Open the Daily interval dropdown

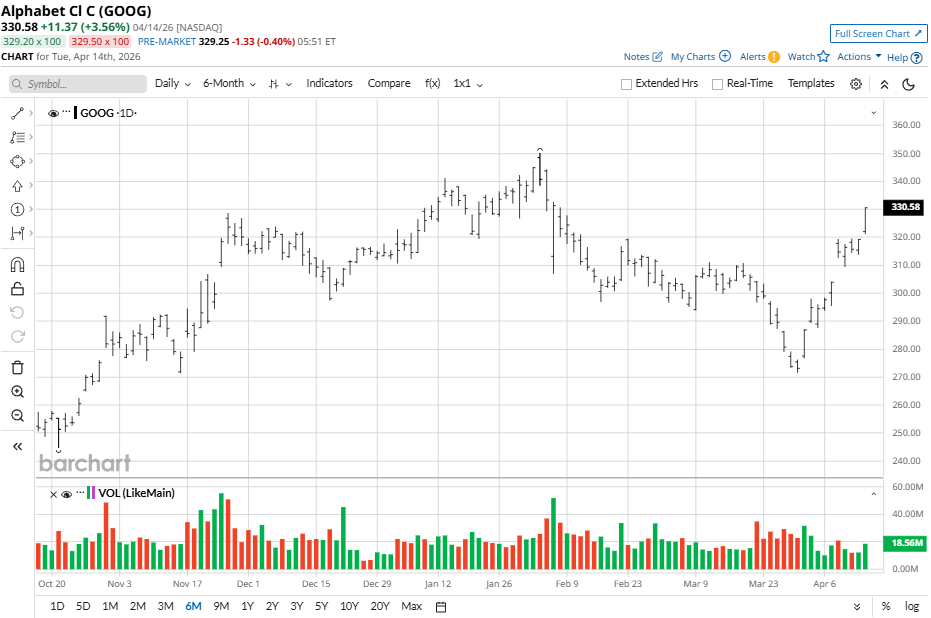pyautogui.click(x=172, y=84)
